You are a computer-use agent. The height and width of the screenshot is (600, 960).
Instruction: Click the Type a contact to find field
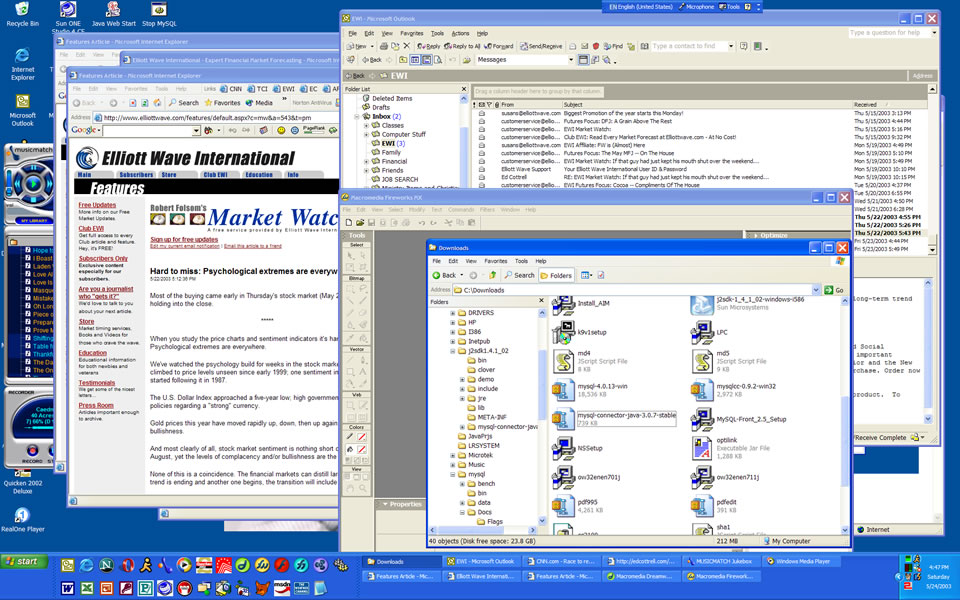pos(688,46)
